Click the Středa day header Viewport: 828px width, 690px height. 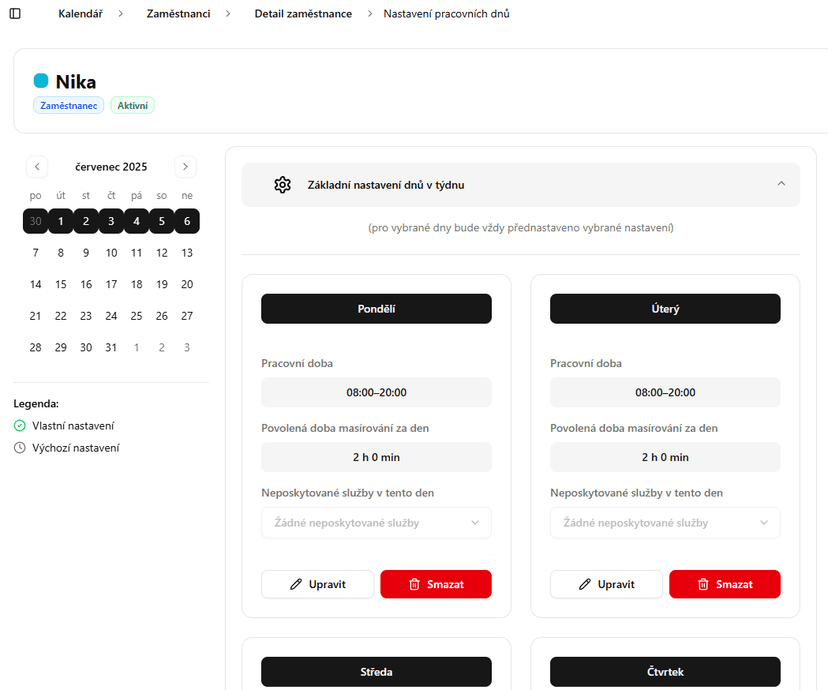coord(377,672)
